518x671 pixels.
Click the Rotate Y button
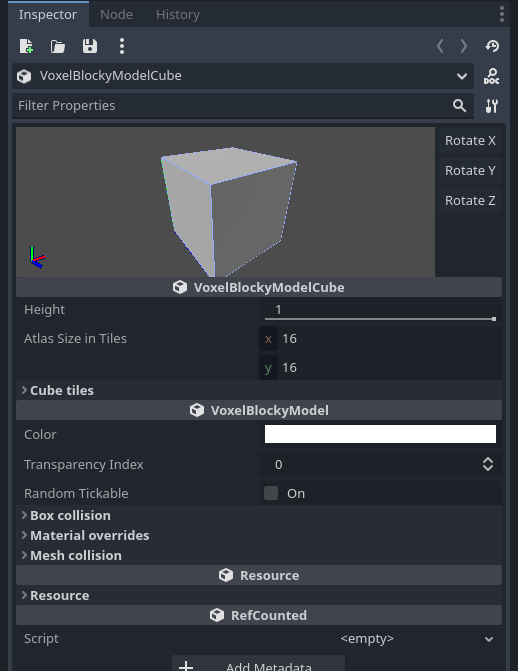pos(470,170)
